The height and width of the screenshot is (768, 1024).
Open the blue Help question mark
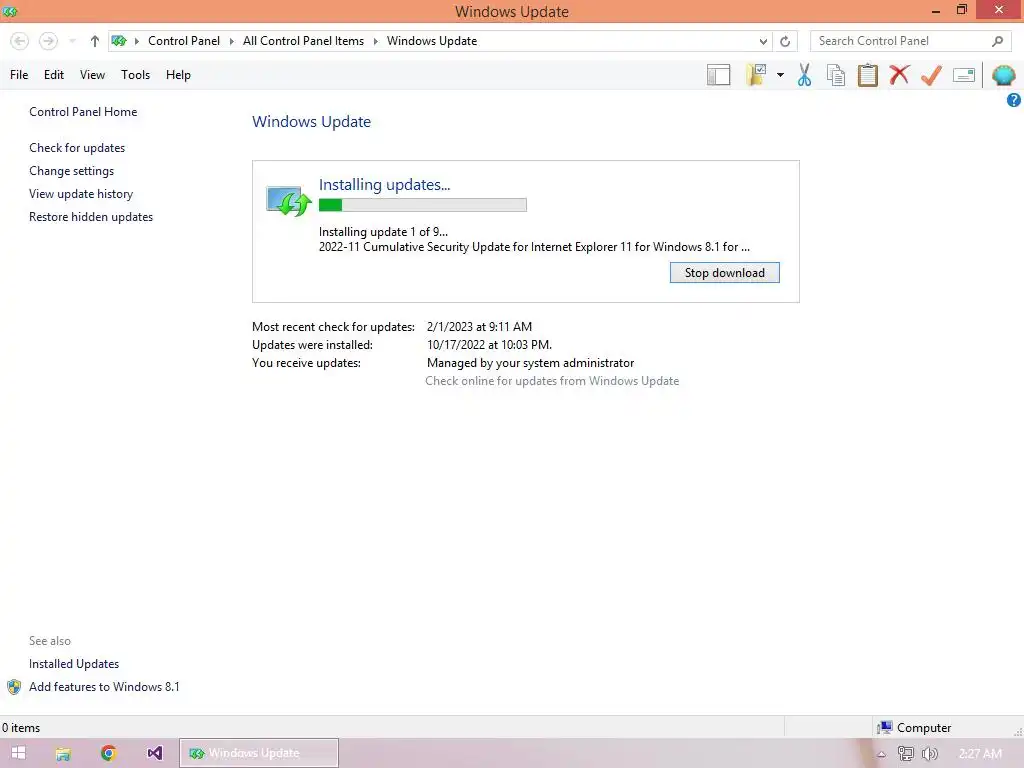click(x=1014, y=100)
